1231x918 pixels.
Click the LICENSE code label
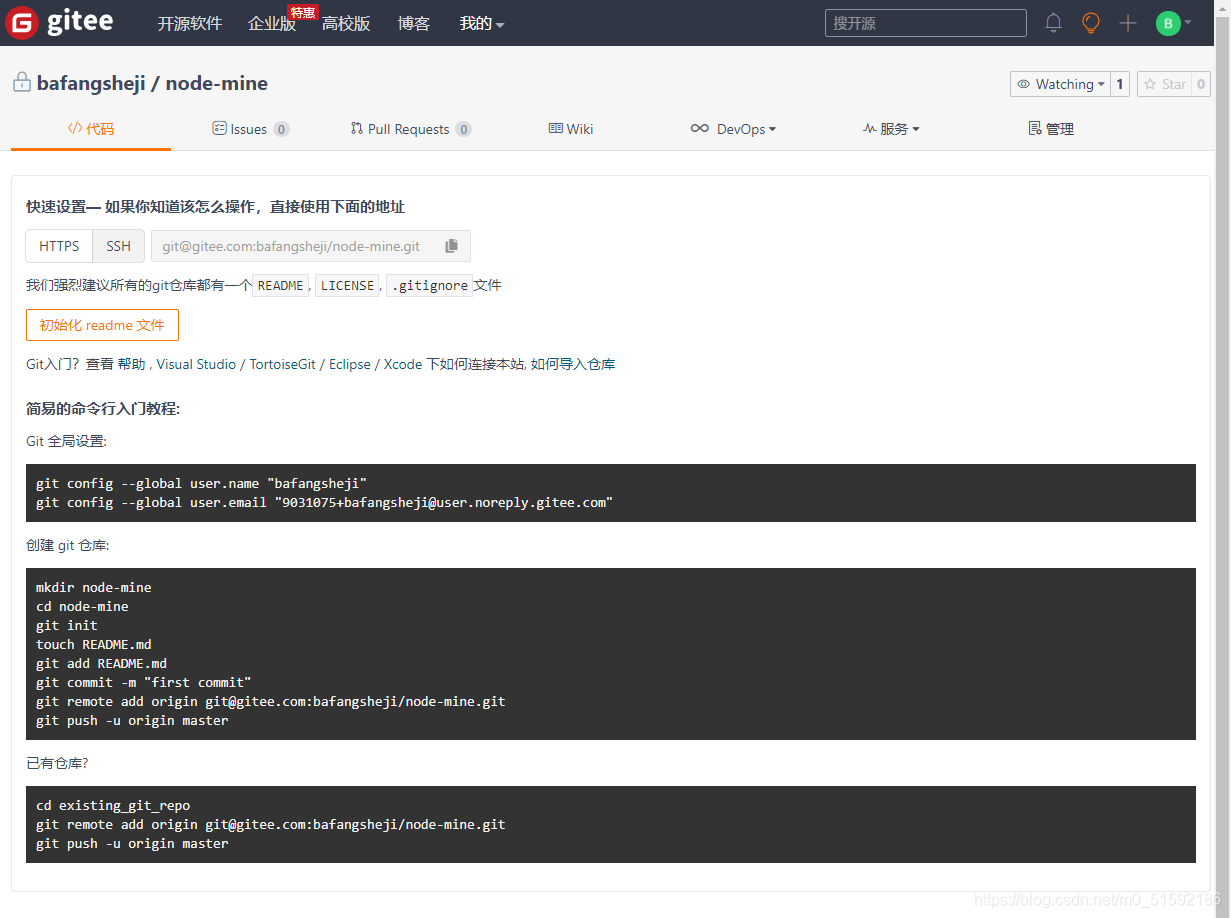(347, 286)
